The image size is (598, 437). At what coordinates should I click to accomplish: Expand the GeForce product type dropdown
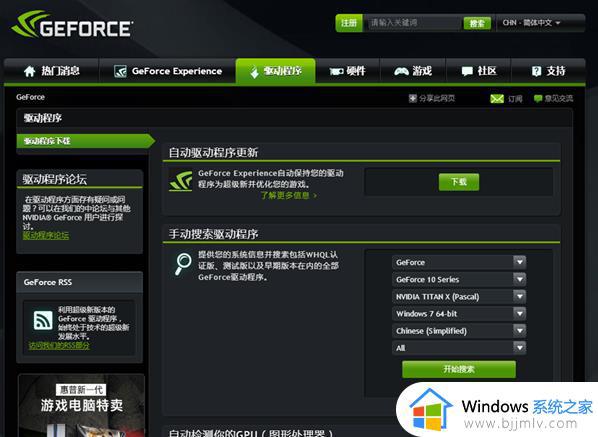459,262
